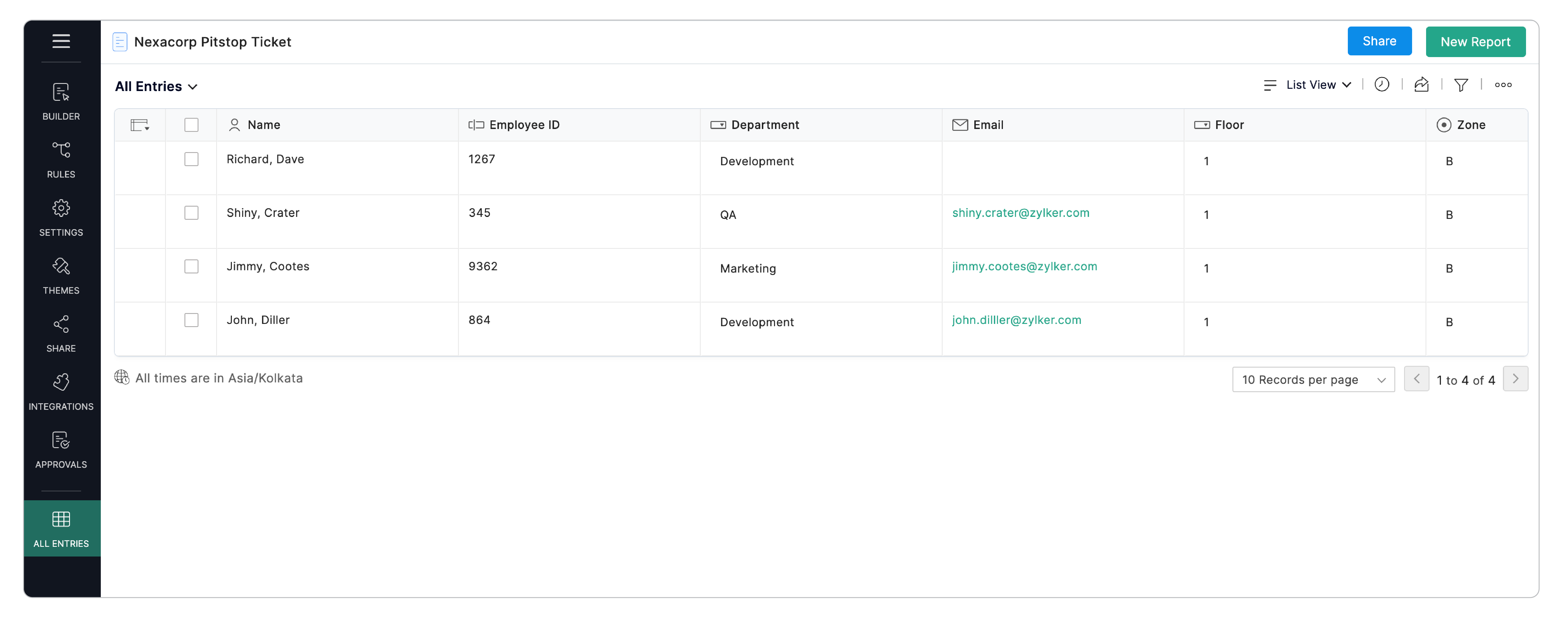Tick the checkbox for Jimmy, Cootes

click(191, 266)
